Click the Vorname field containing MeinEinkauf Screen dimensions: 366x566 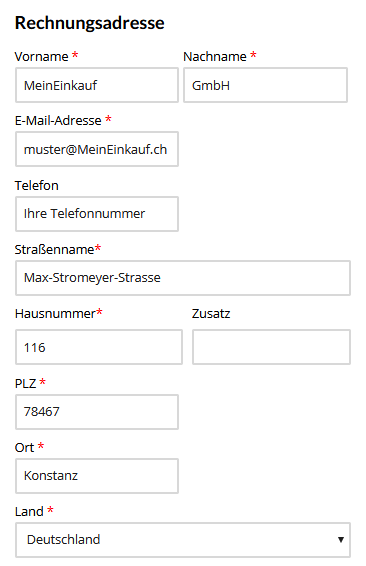click(x=97, y=85)
